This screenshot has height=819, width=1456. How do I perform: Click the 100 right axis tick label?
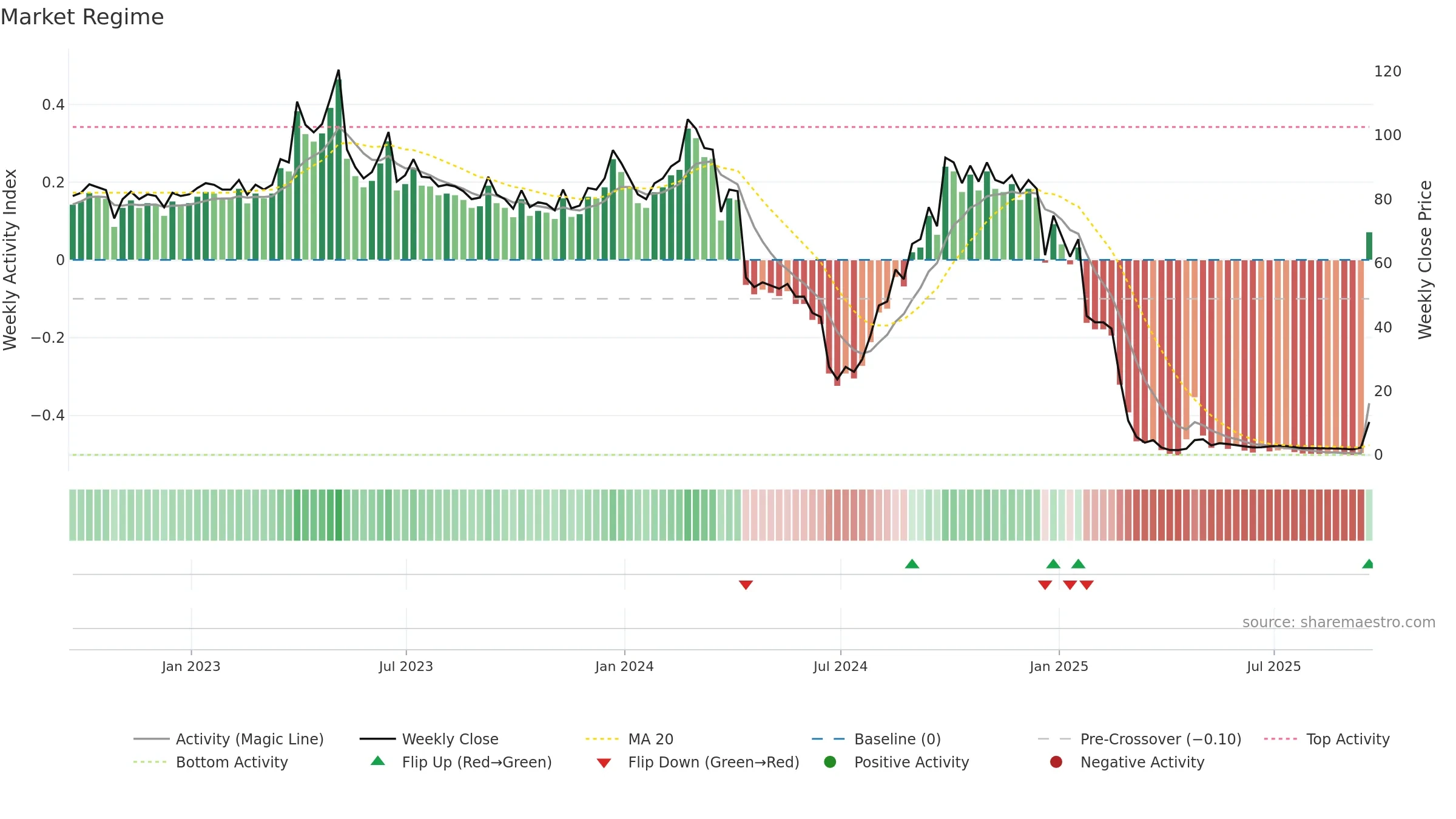1387,135
